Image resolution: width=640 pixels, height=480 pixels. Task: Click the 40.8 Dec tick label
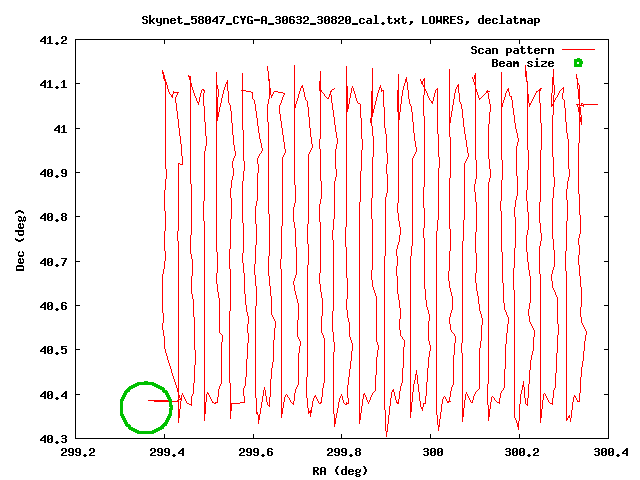(53, 218)
